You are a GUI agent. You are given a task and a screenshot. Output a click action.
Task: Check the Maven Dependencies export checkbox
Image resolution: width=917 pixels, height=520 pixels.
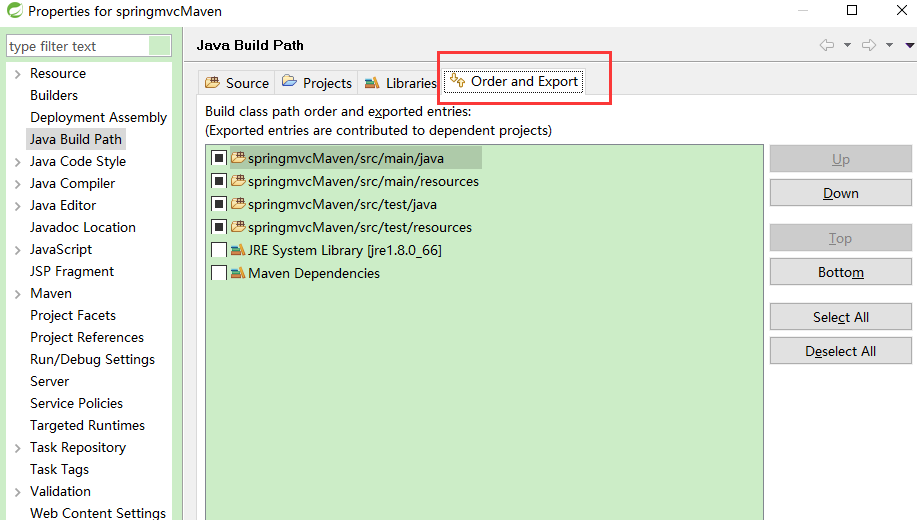click(219, 273)
